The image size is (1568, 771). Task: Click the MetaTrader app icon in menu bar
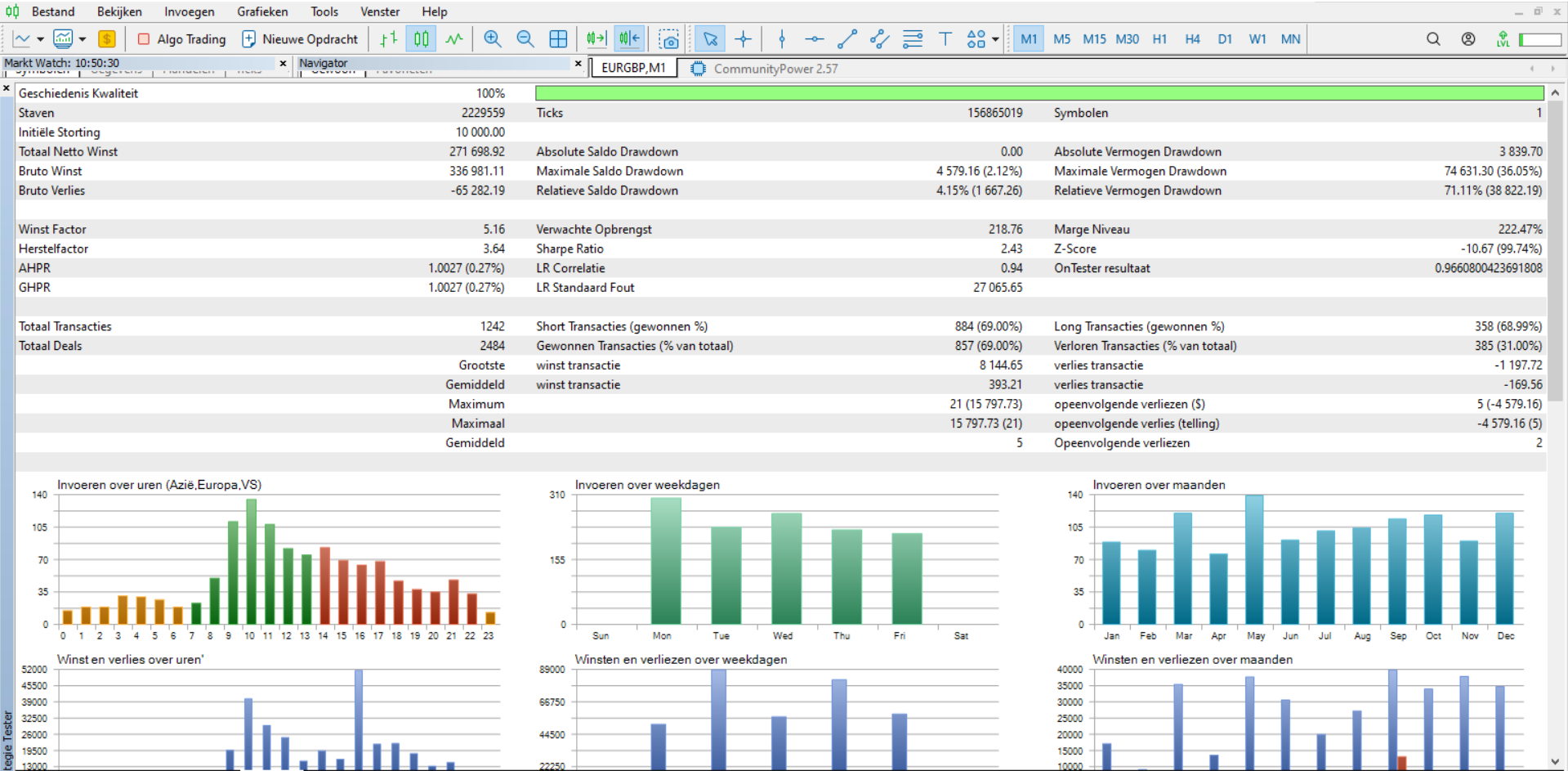12,11
